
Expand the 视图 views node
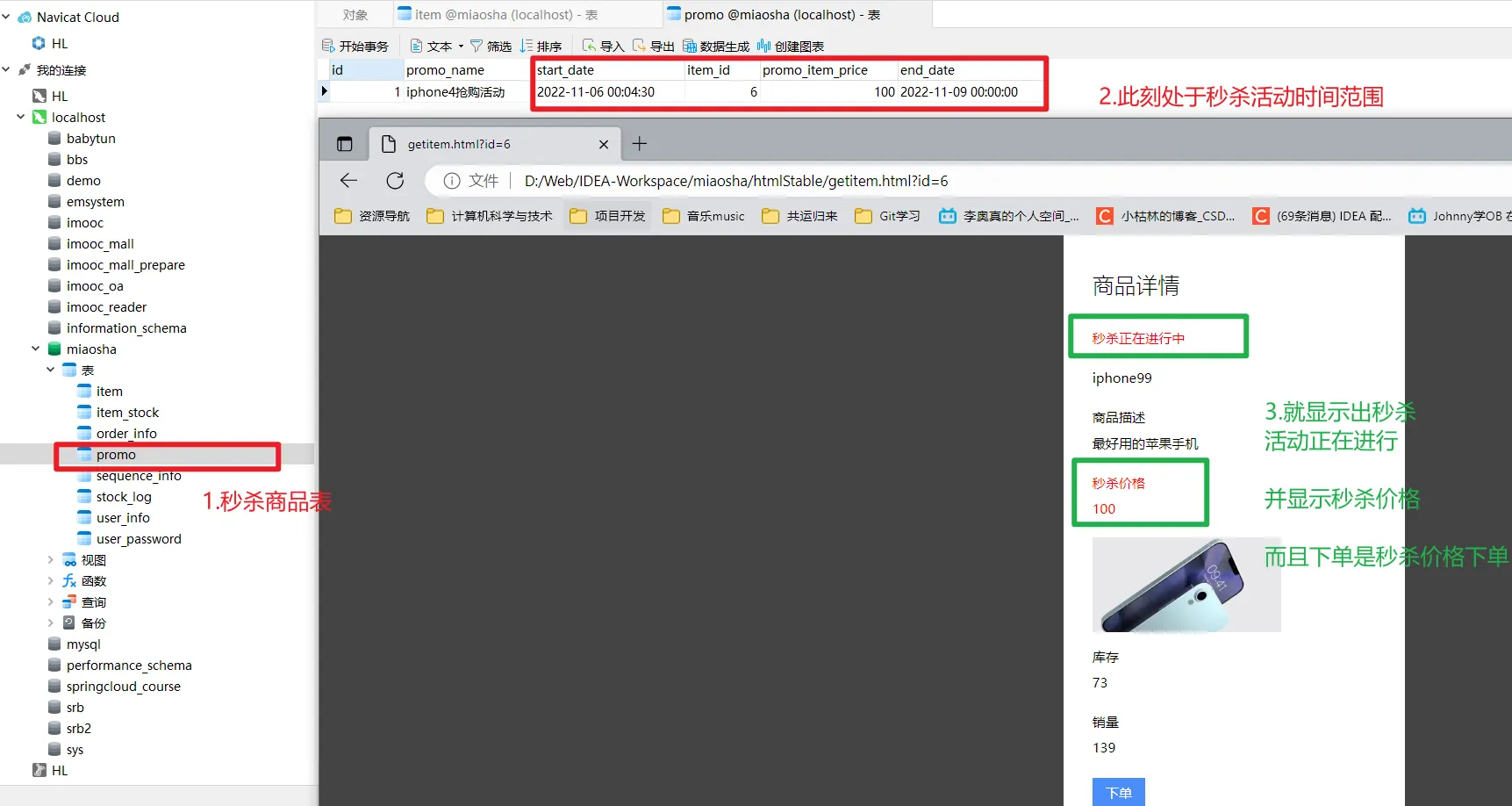click(51, 559)
